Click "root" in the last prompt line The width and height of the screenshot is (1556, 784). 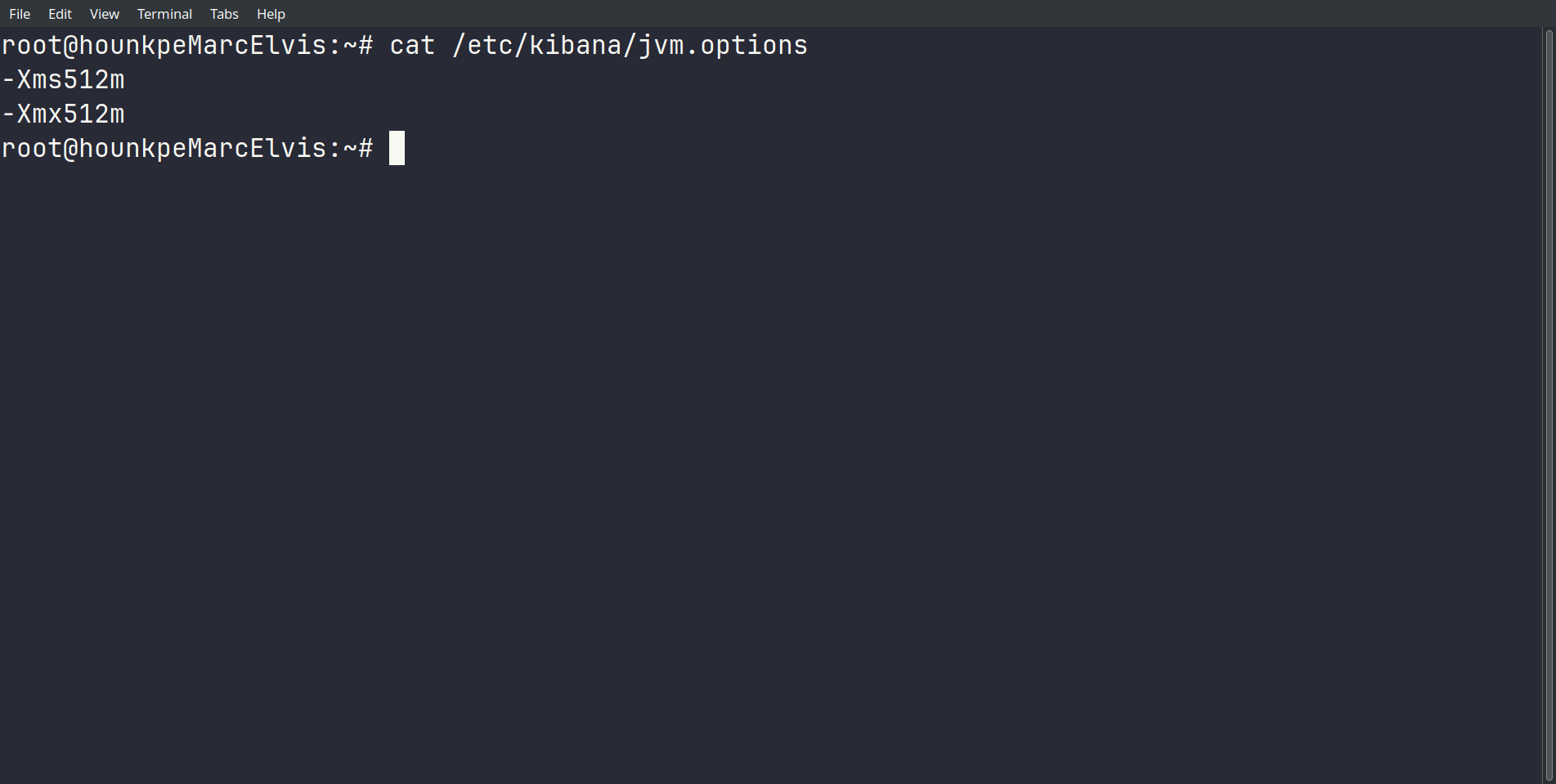tap(32, 149)
